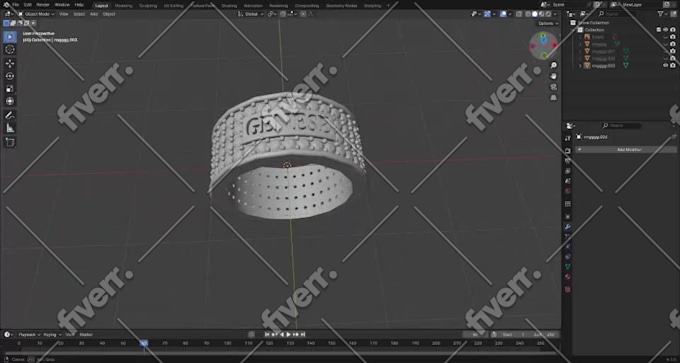Screen dimensions: 680x363
Task: Open the viewport Add menu
Action: (x=94, y=14)
